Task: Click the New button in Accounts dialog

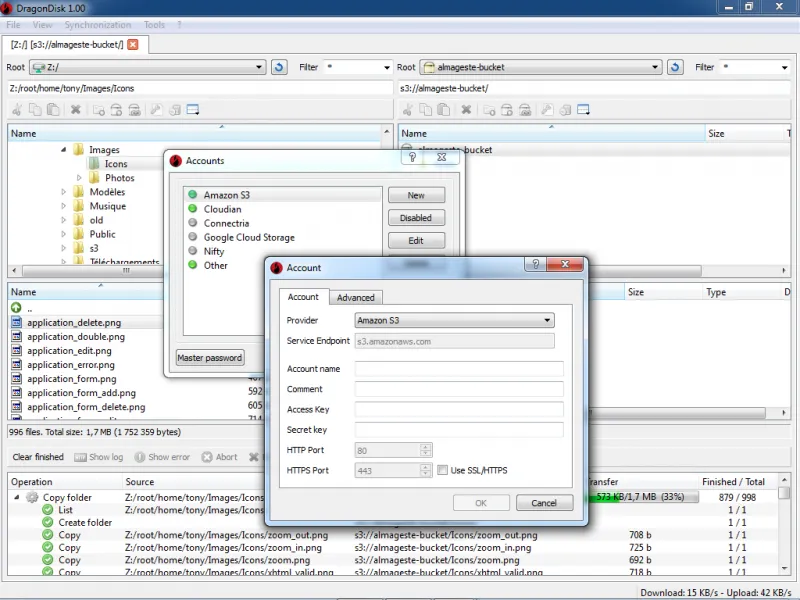Action: coord(416,195)
